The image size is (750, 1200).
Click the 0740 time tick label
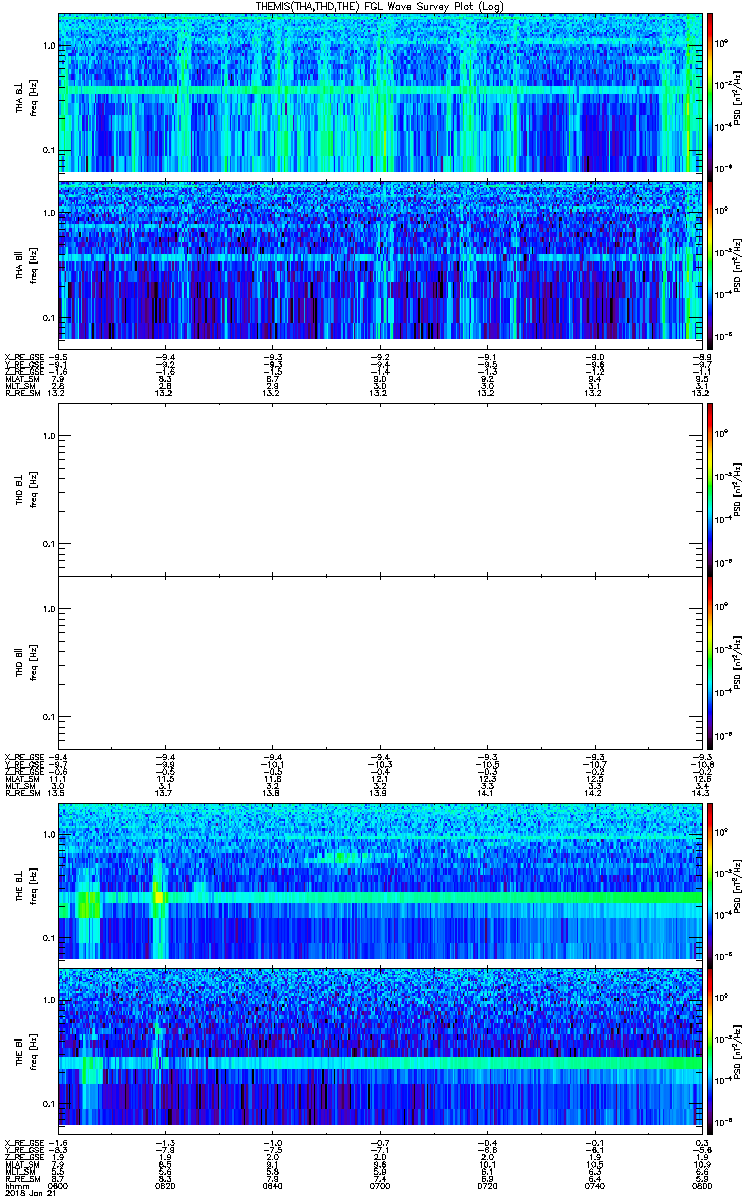click(593, 1184)
